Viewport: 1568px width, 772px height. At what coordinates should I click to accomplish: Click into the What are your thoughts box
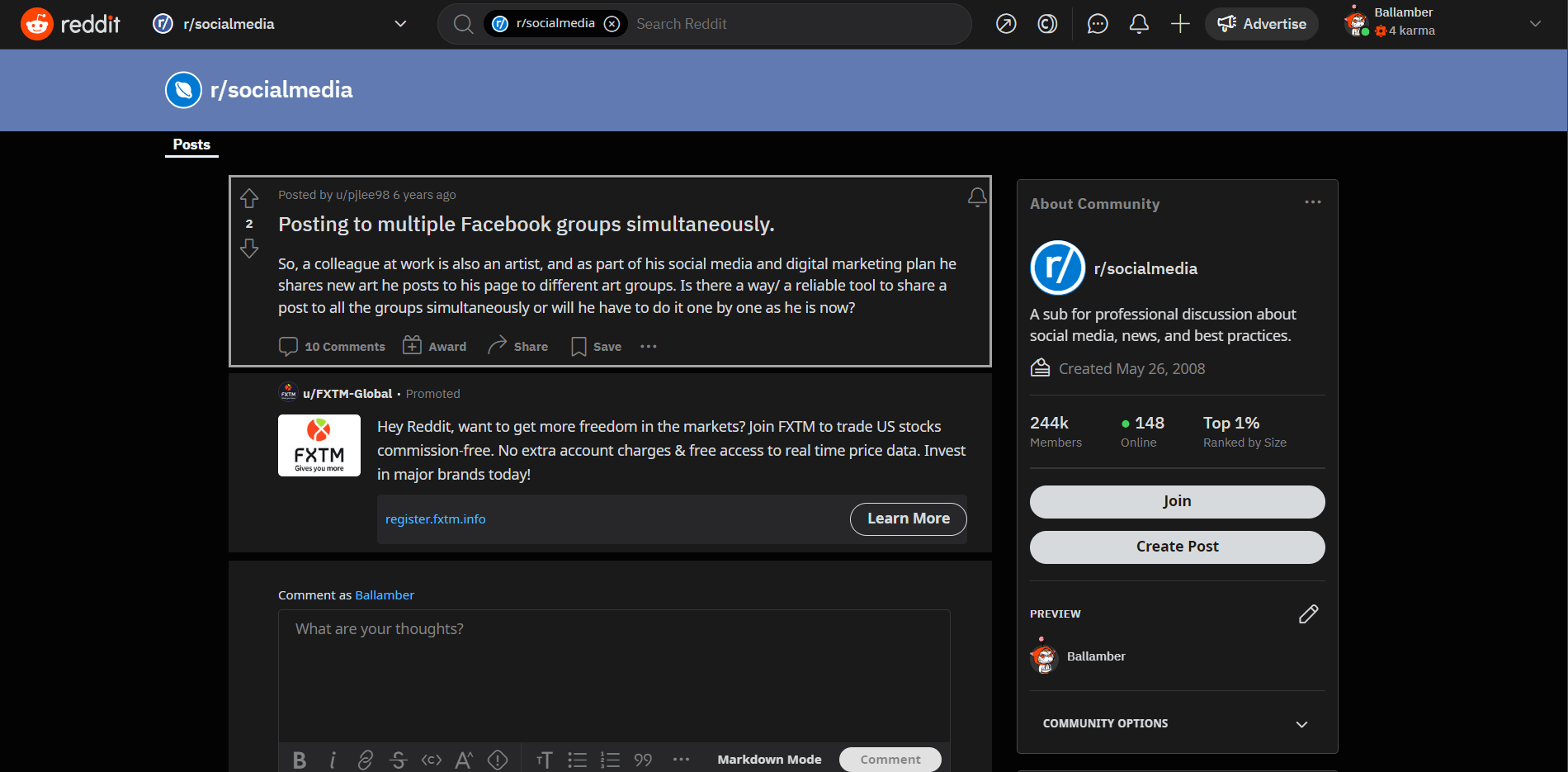[x=614, y=676]
